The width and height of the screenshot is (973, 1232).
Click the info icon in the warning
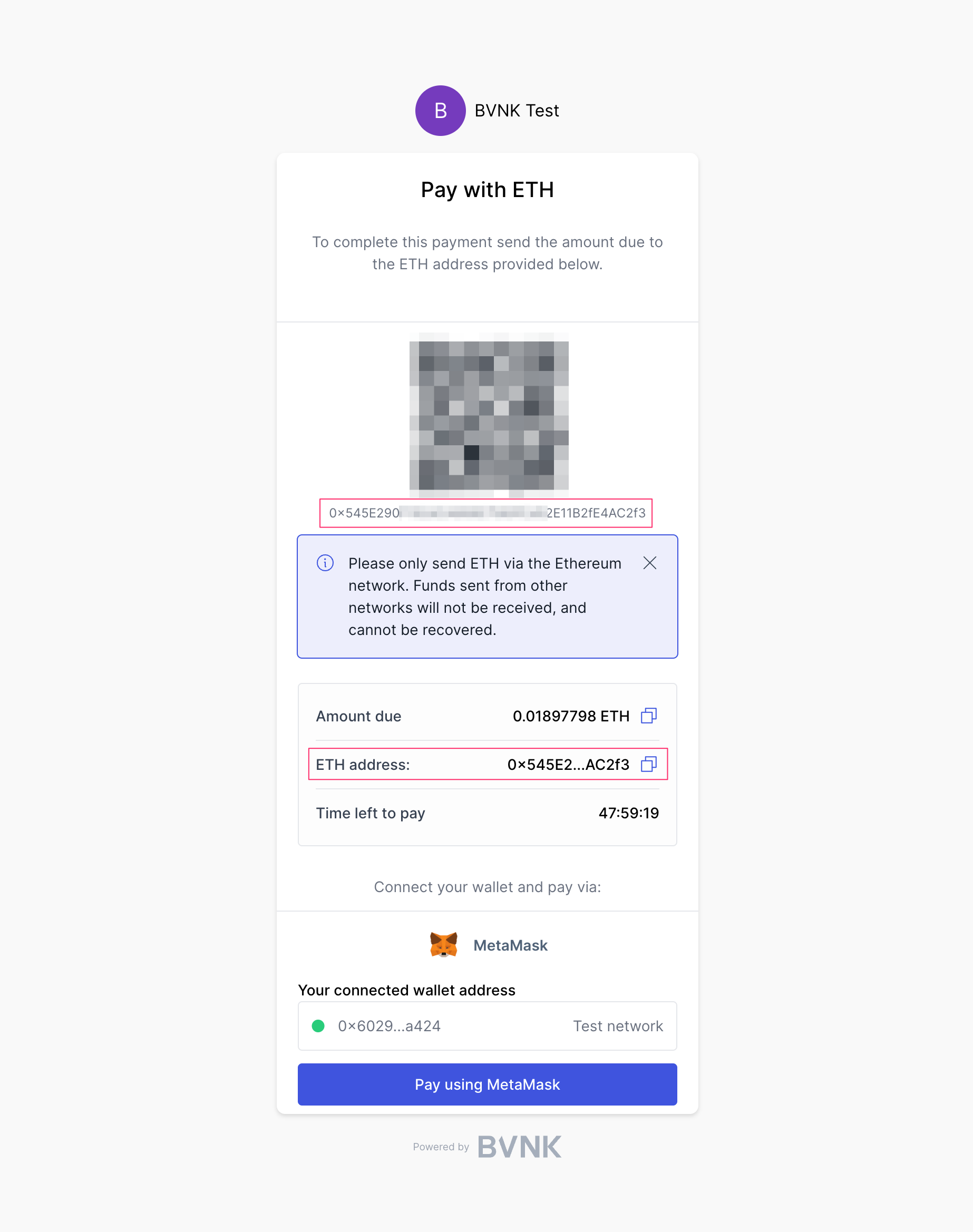pos(325,563)
